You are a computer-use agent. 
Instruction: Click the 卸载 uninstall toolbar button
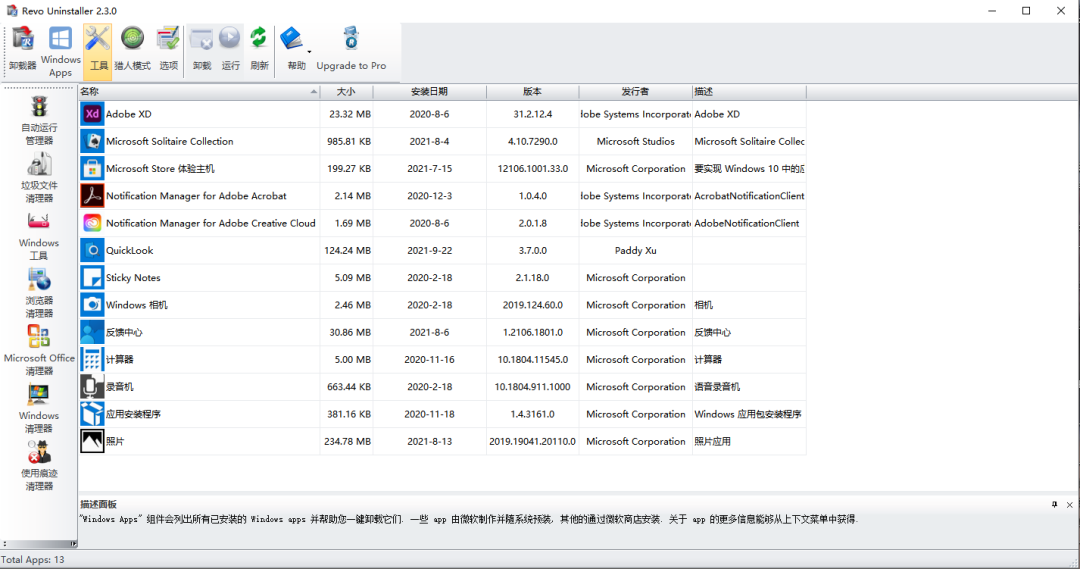202,49
